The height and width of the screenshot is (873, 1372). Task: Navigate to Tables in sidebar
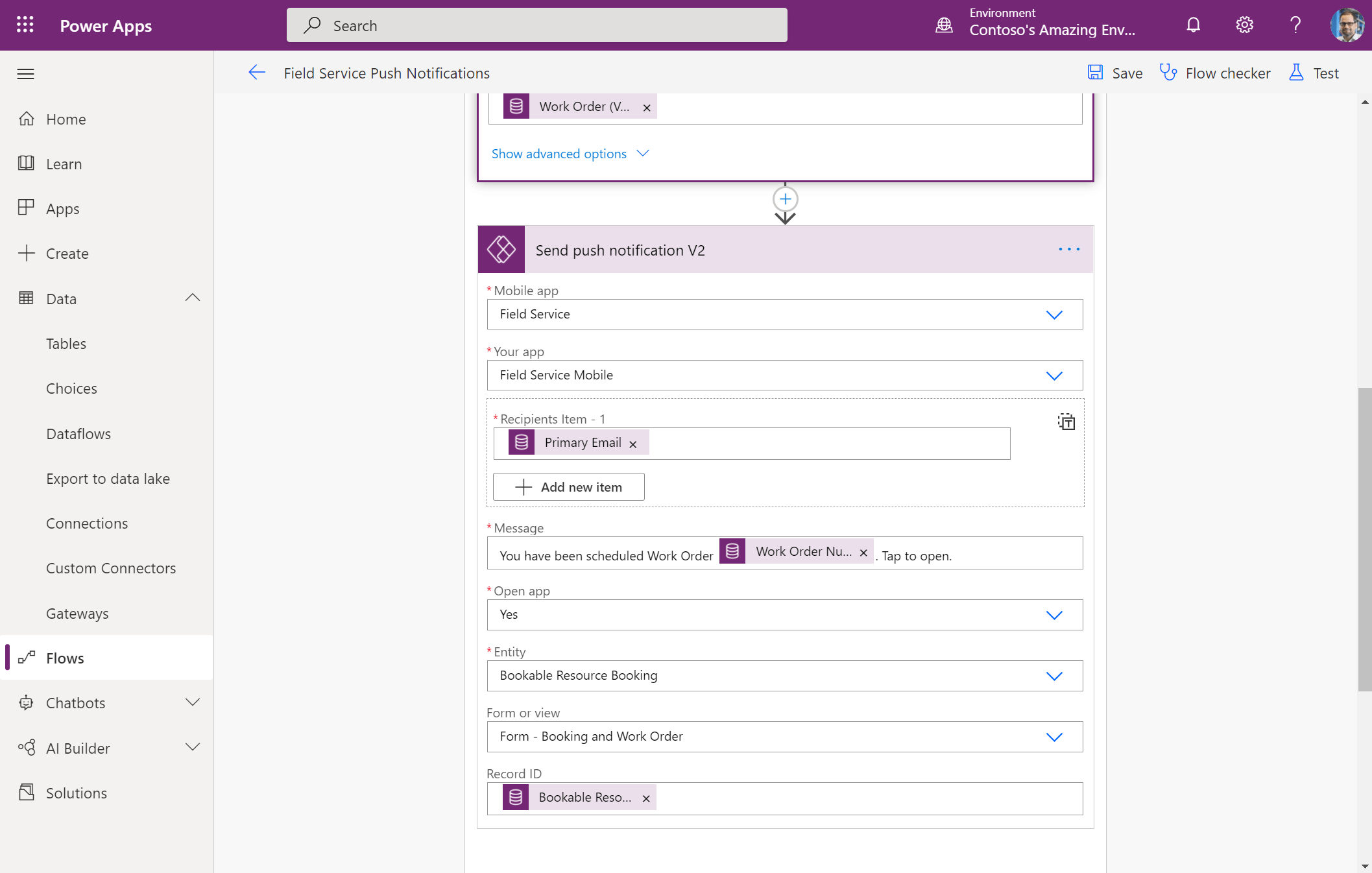click(x=66, y=344)
